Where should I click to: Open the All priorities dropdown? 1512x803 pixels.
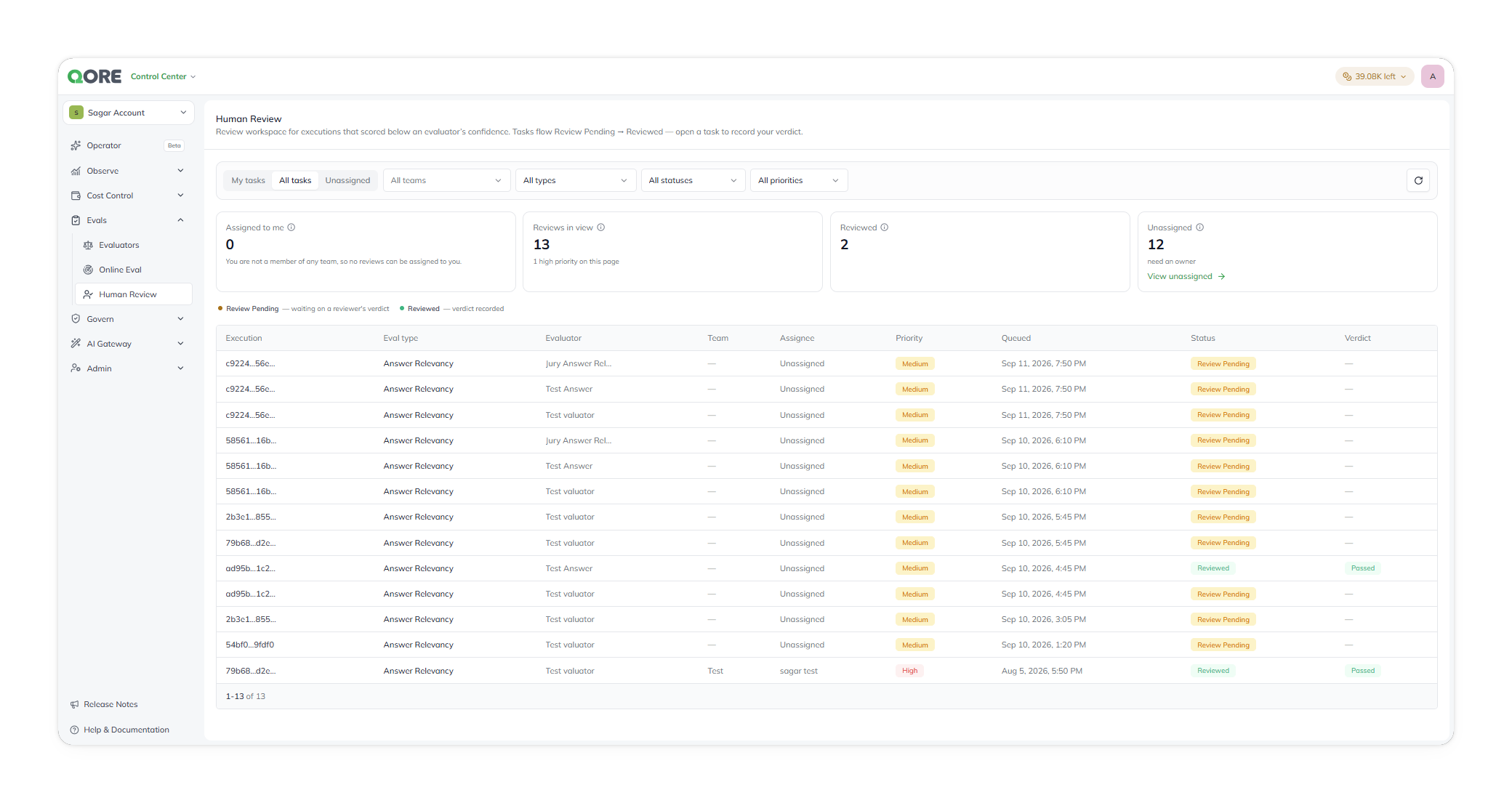pos(798,180)
